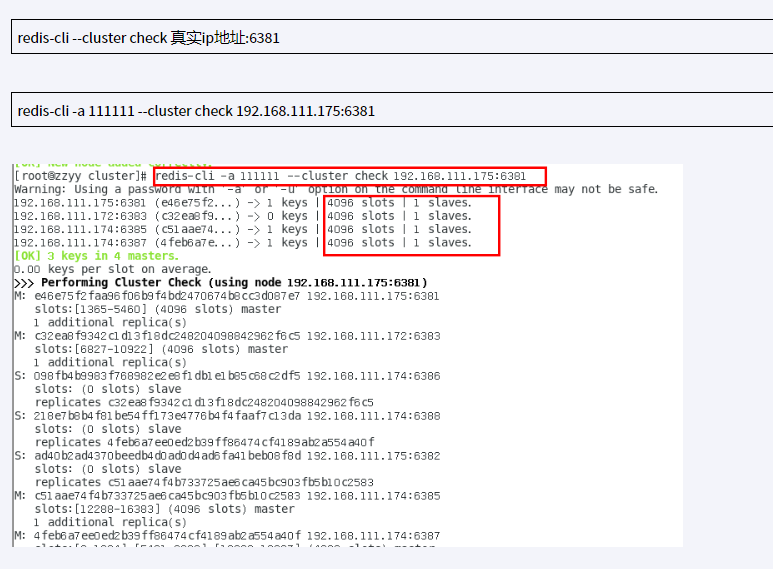Click the terminal screenshot image
Screen dimensions: 773x569
coord(348,355)
